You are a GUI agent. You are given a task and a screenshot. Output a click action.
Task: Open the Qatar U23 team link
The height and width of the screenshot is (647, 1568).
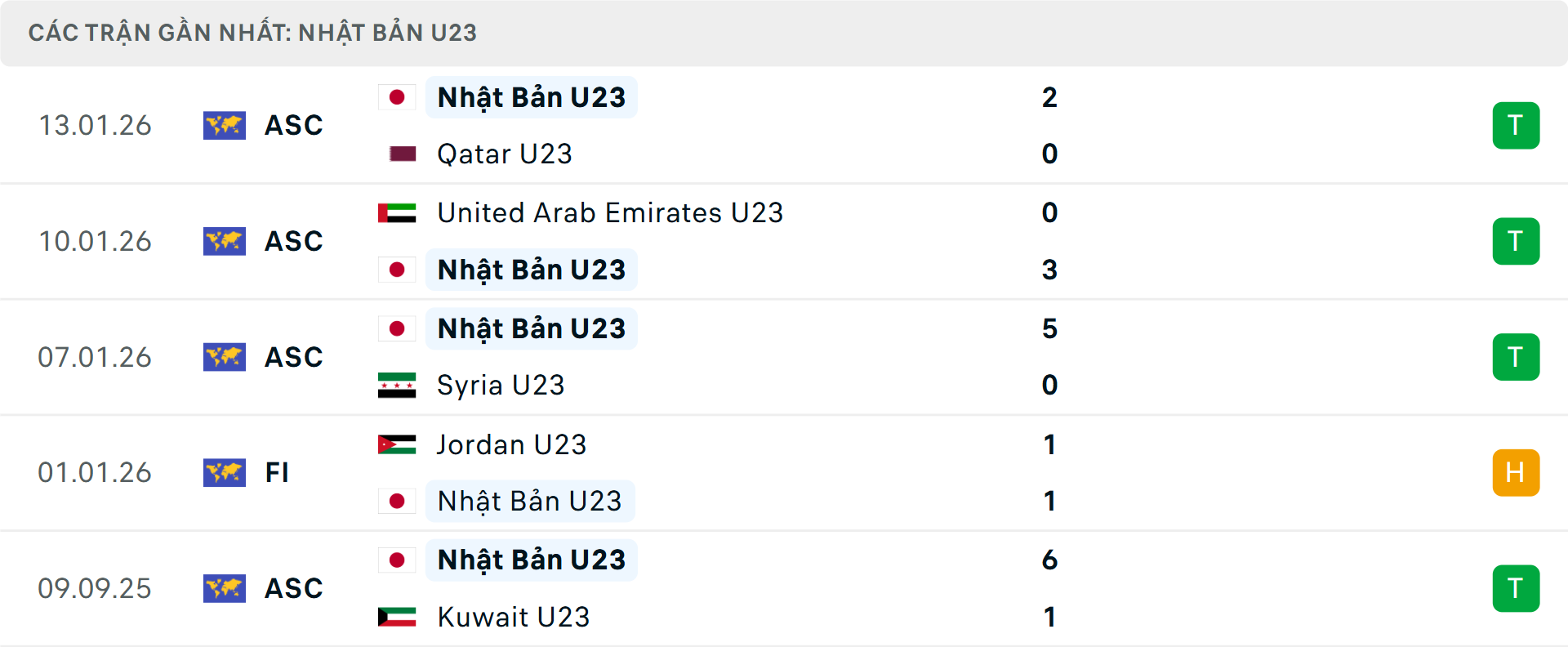click(x=505, y=154)
